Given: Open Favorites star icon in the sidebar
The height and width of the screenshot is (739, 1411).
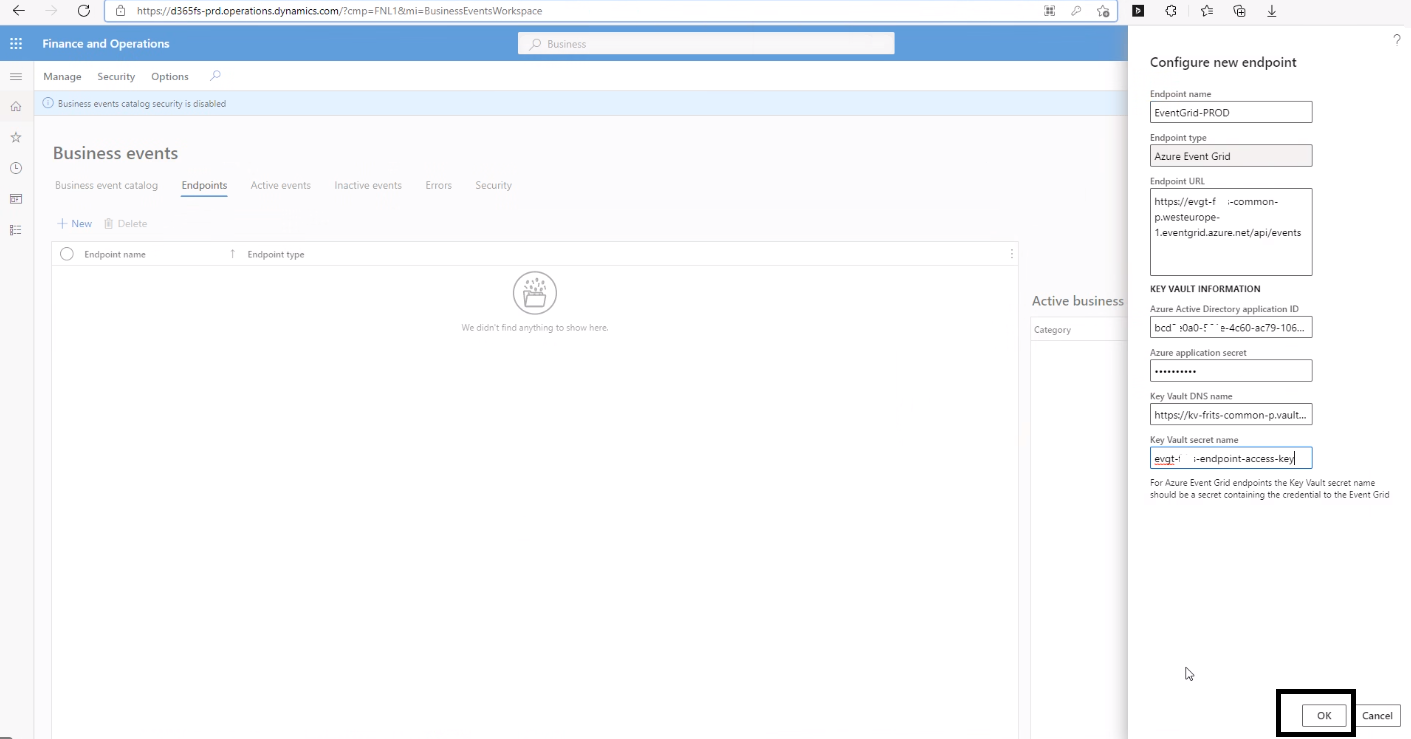Looking at the screenshot, I should click(15, 138).
